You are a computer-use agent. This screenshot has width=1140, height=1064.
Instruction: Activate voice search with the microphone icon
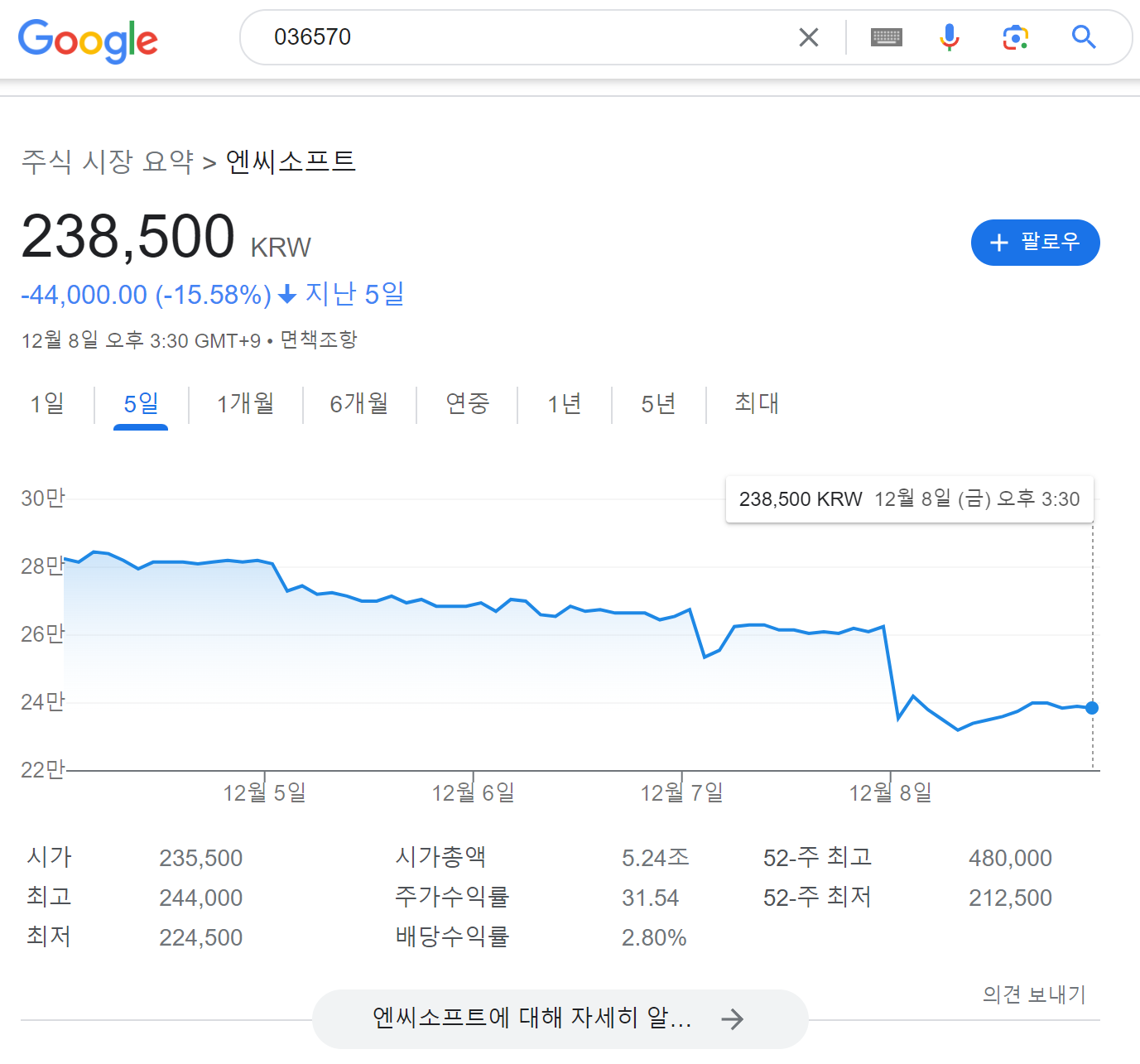point(950,37)
